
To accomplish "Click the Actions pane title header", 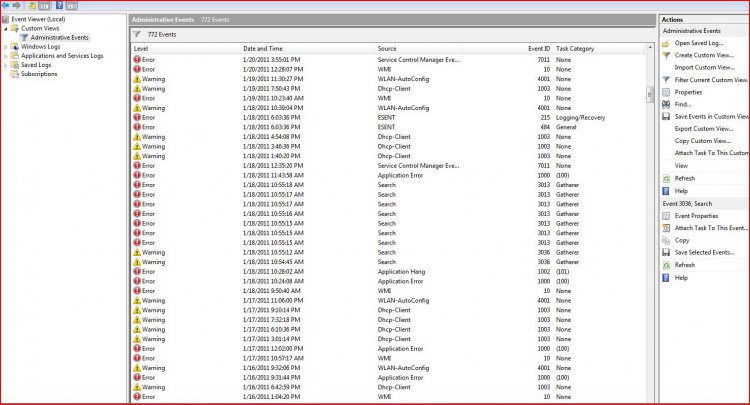I will (x=705, y=20).
